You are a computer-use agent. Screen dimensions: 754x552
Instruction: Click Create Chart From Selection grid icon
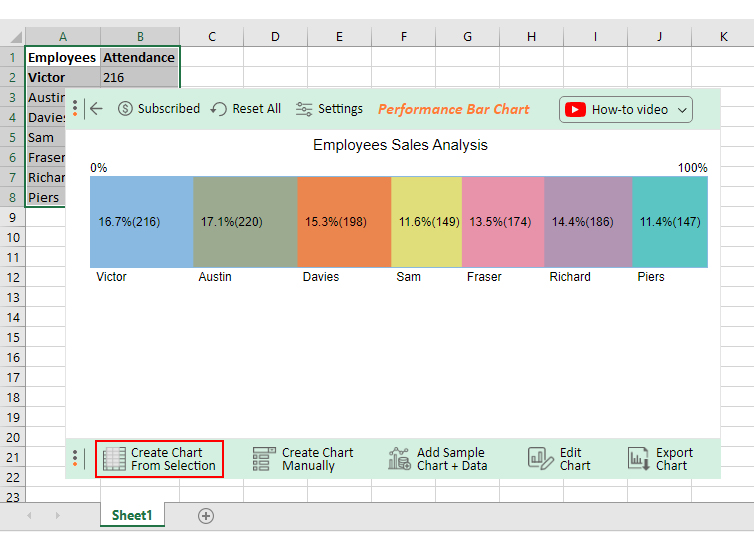click(114, 459)
